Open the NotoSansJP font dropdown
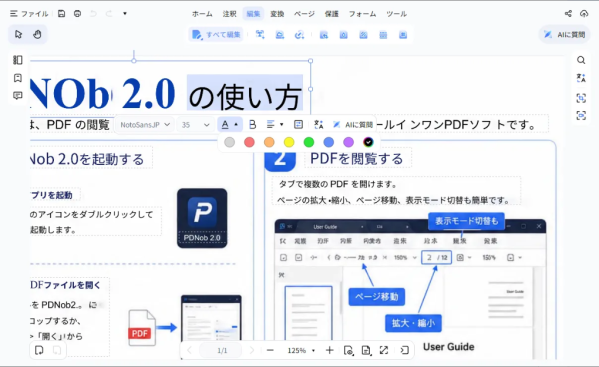599x367 pixels. click(145, 125)
